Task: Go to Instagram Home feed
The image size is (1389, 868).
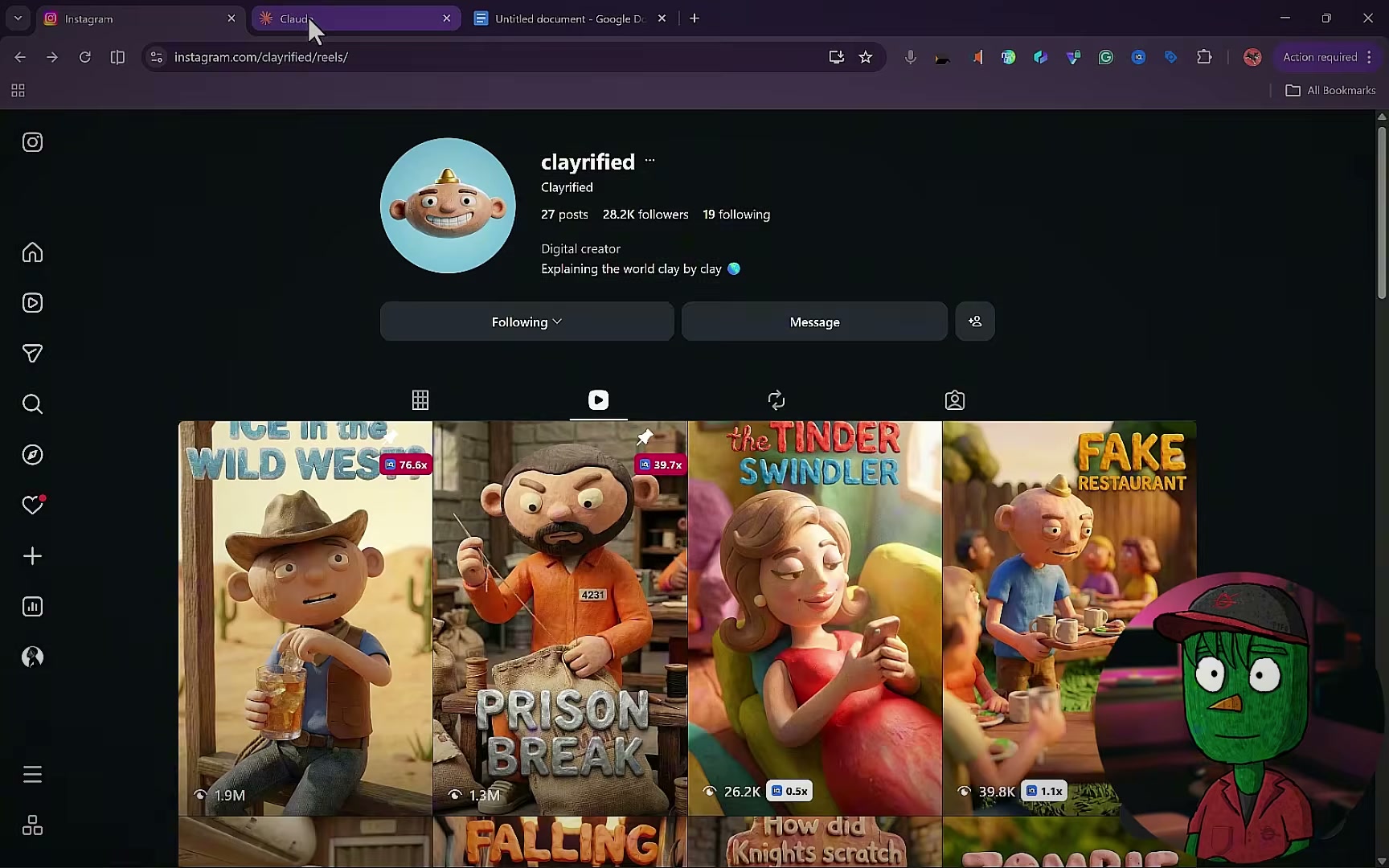Action: tap(32, 252)
